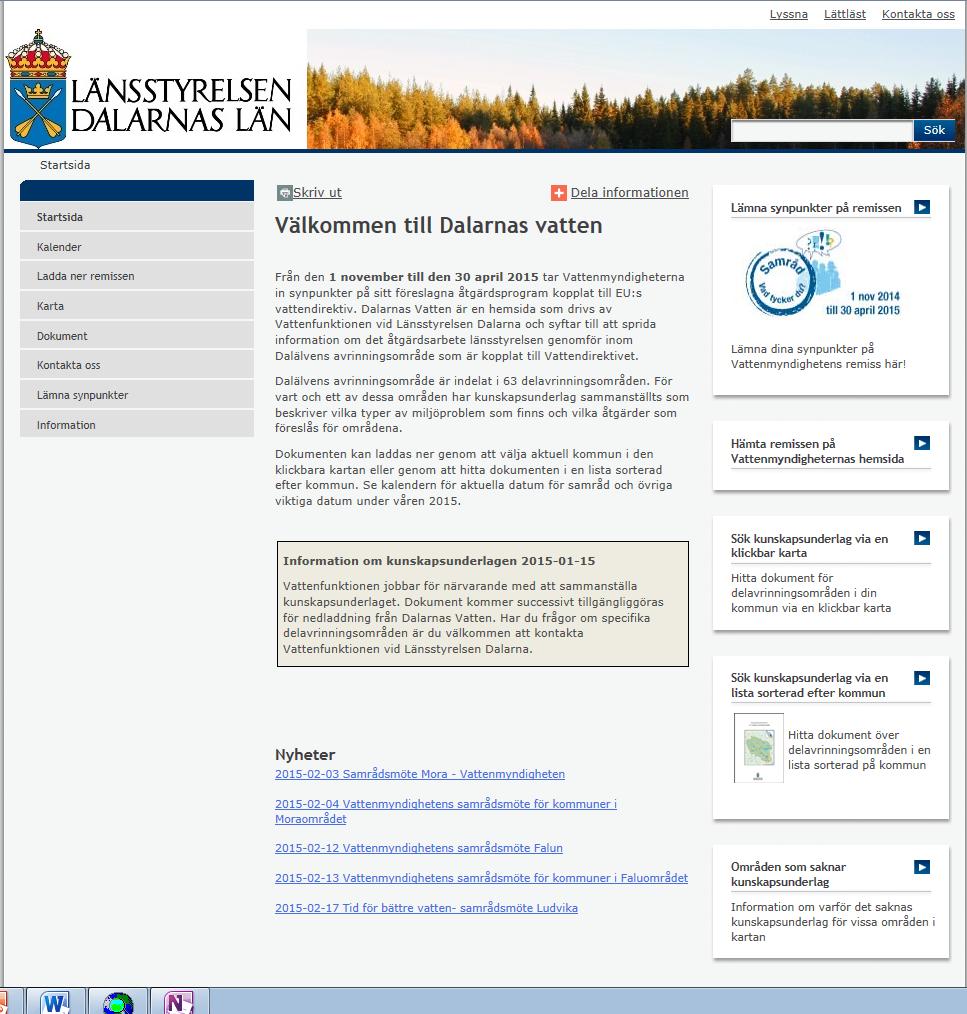Open news 2015-02-17 Tid för bättre vatten Ludvika

426,908
